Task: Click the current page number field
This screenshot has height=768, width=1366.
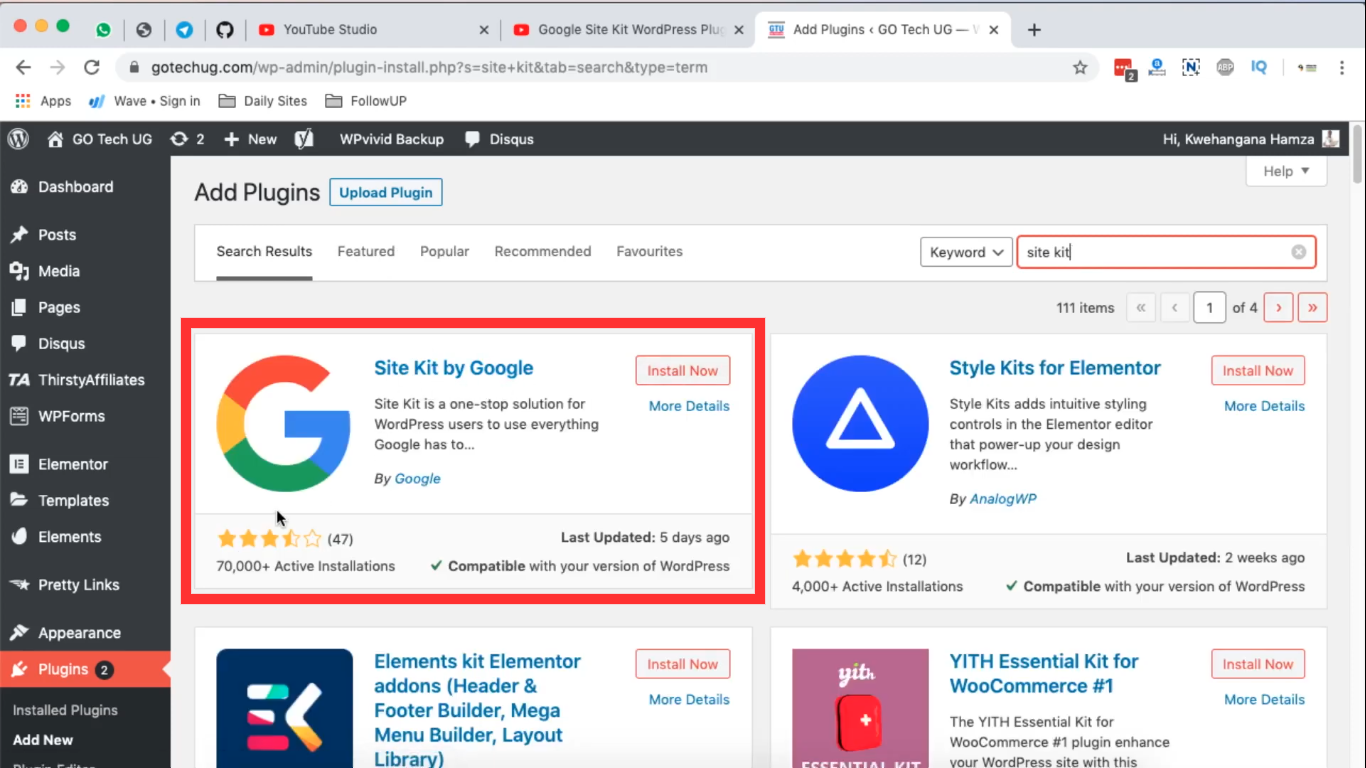Action: [1209, 308]
